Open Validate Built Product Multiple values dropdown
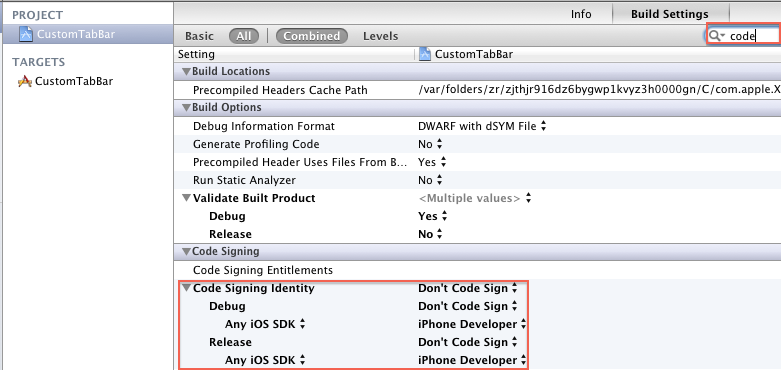This screenshot has height=370, width=781. tap(475, 198)
